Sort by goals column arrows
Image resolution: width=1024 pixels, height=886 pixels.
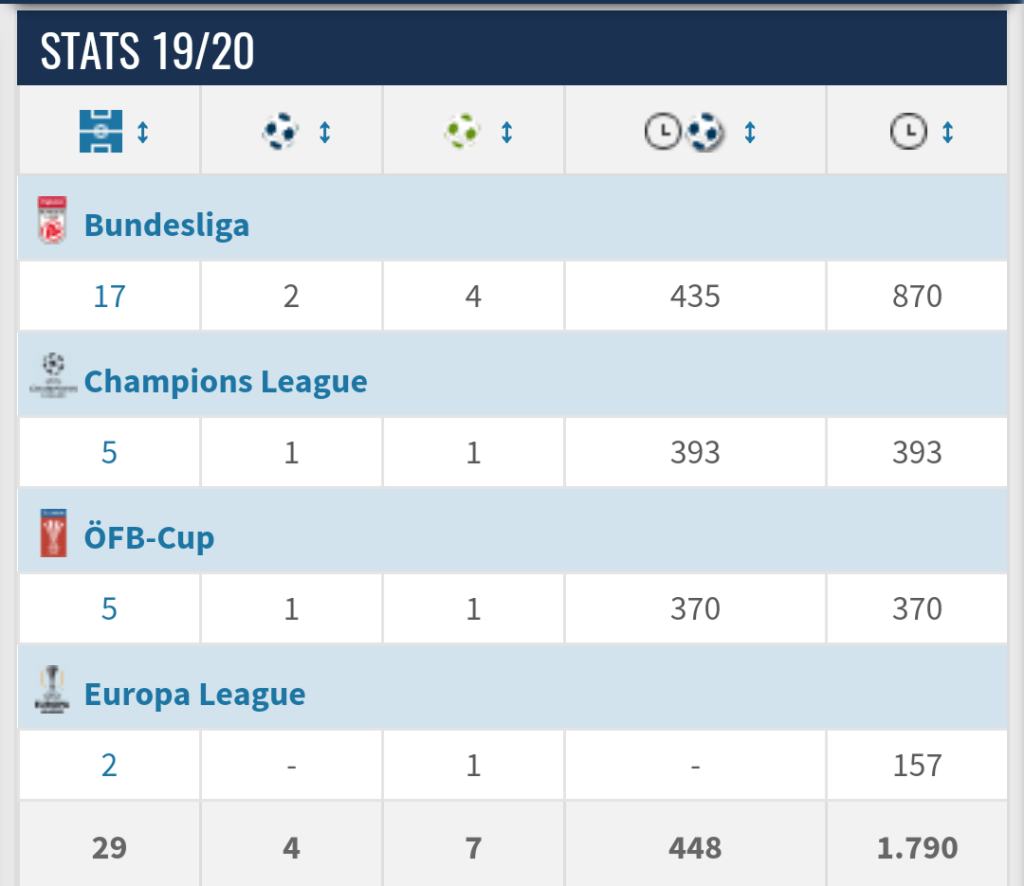[324, 131]
